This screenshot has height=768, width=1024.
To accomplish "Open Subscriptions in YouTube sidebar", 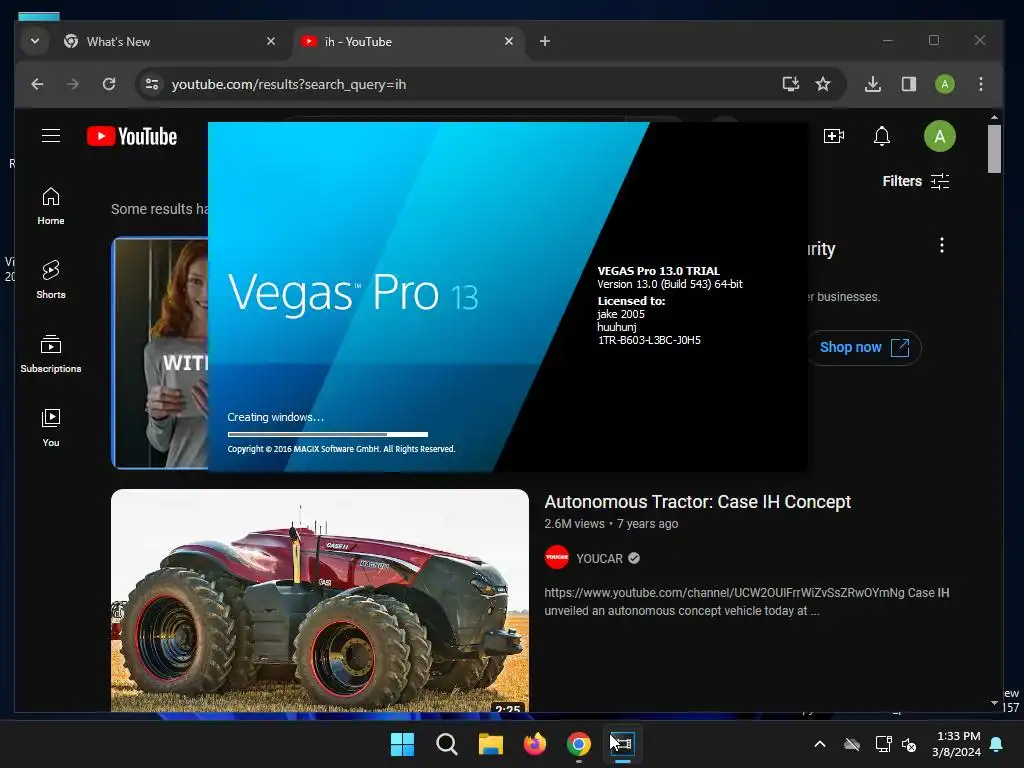I will (x=51, y=354).
